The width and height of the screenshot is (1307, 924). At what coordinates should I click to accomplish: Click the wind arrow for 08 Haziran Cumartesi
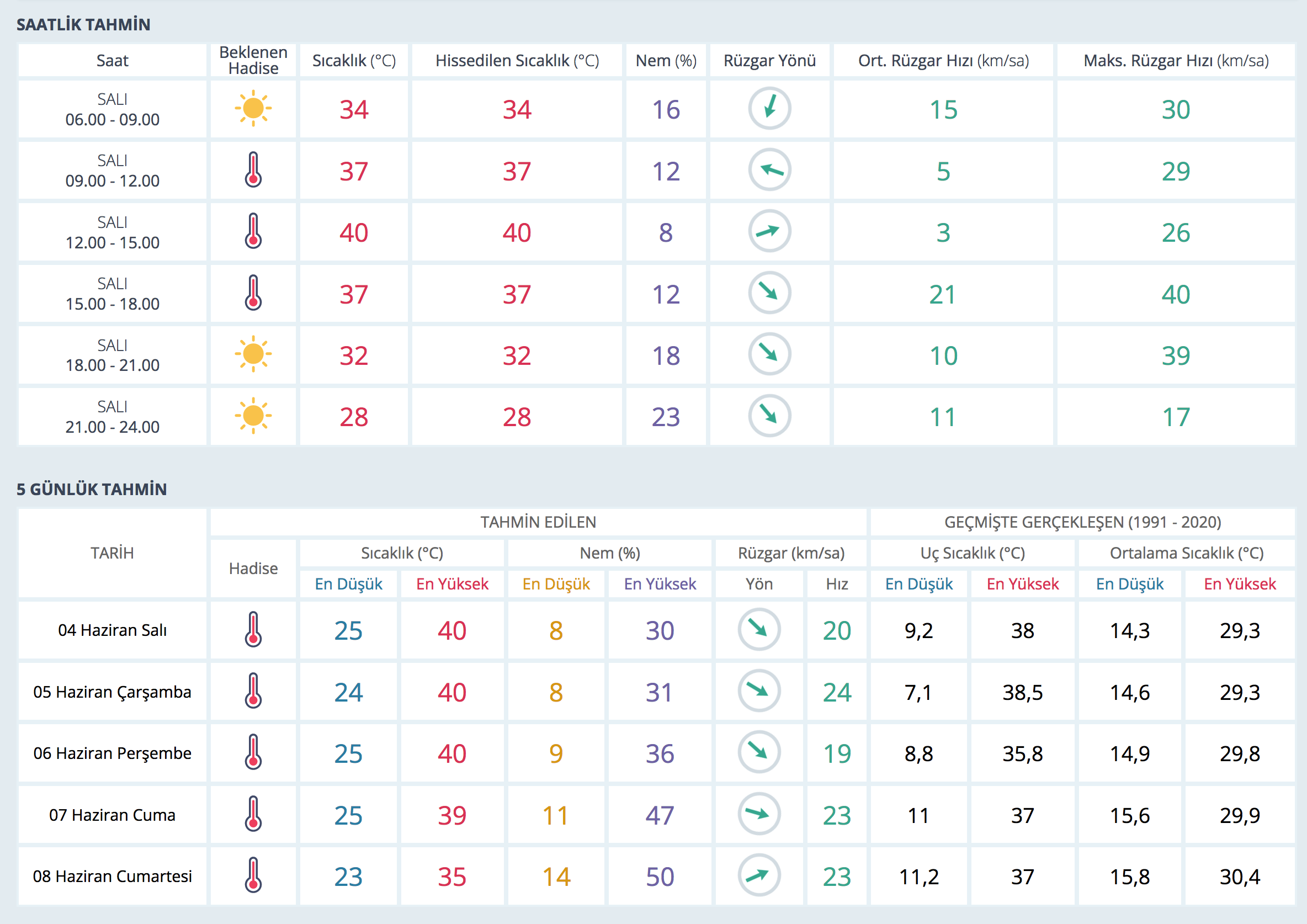[x=759, y=875]
